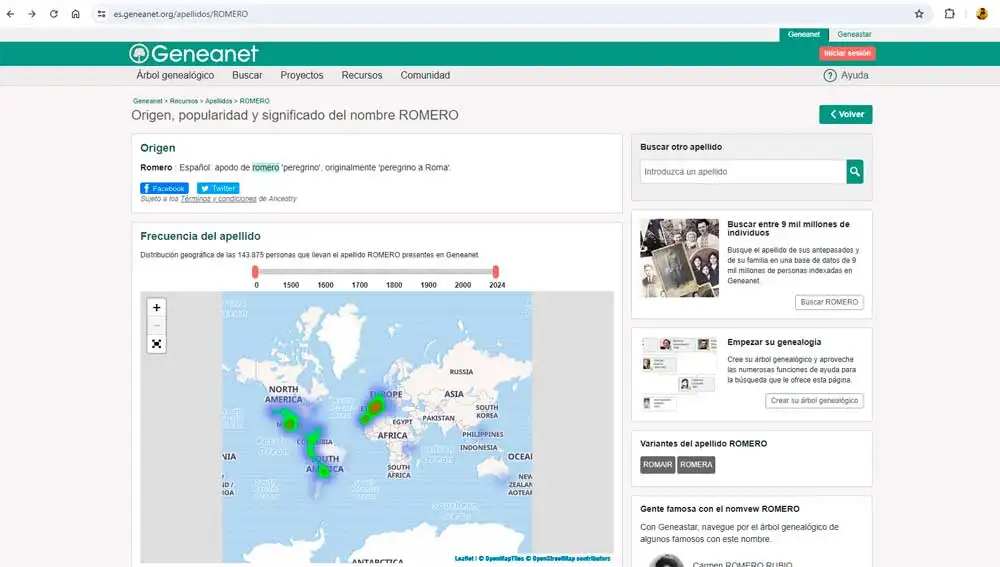The width and height of the screenshot is (1000, 567).
Task: Focus the 'Introduzca un apellido' search field
Action: point(743,172)
